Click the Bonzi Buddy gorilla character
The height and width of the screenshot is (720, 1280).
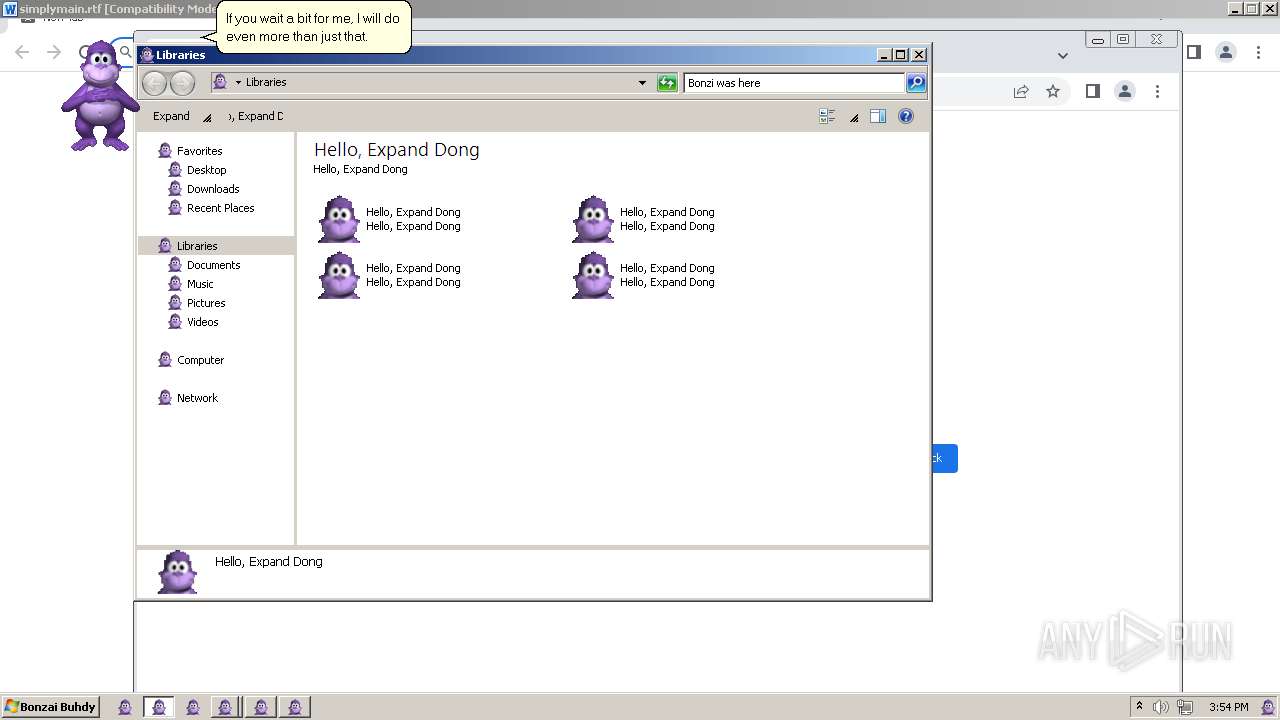click(100, 96)
